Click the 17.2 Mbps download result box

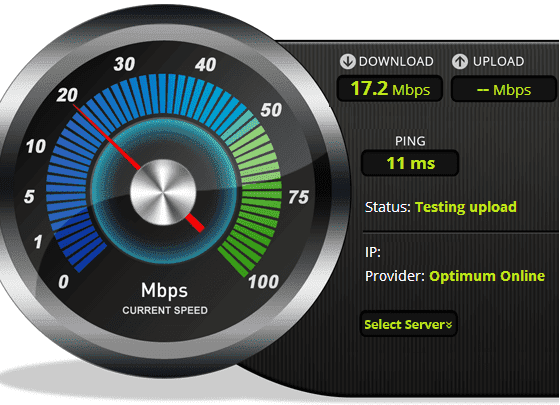[x=390, y=89]
